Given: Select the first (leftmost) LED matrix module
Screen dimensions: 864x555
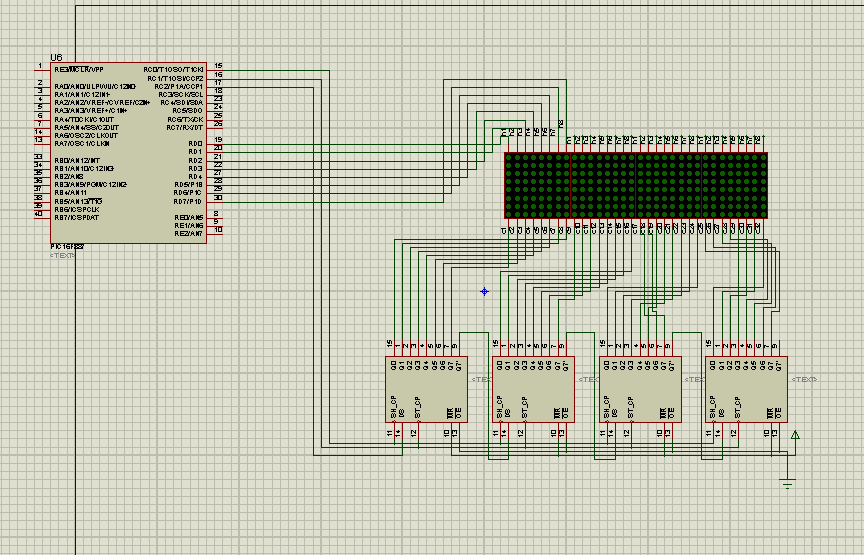Looking at the screenshot, I should [x=537, y=185].
